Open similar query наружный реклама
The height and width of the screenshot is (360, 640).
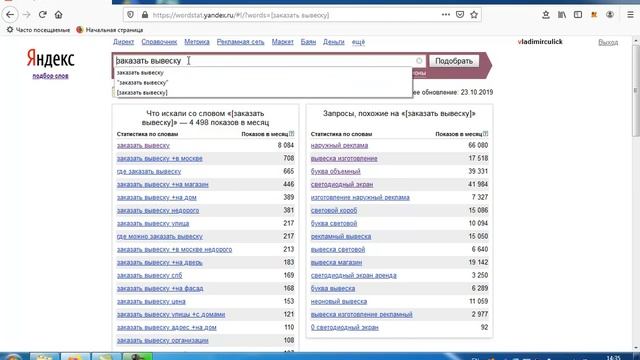point(339,145)
